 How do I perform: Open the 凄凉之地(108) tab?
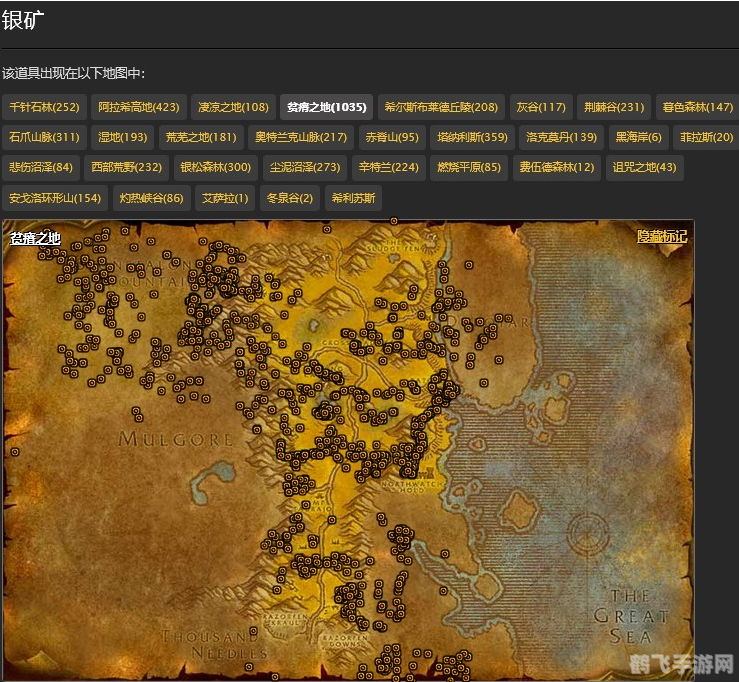point(233,107)
